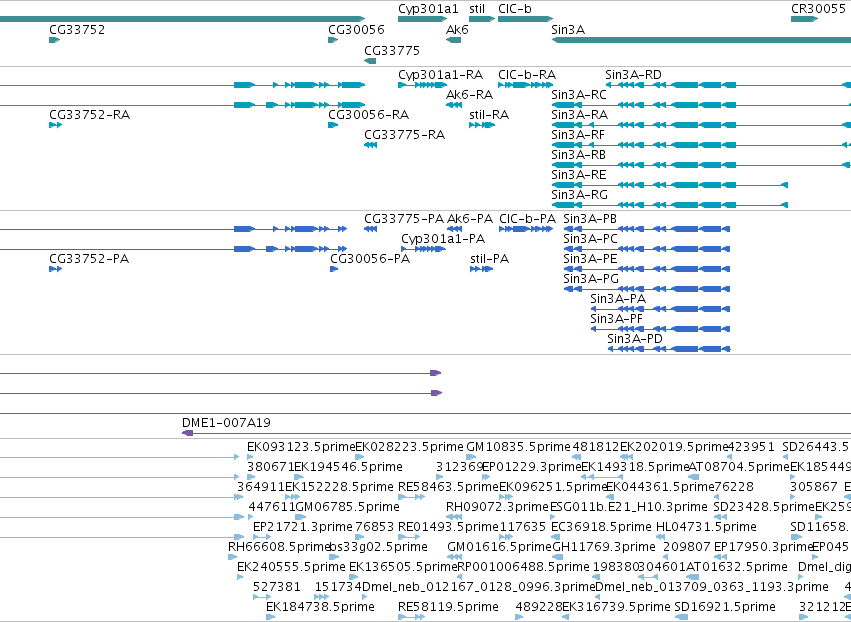Open transcript Cyp301a1-RA

pos(440,75)
